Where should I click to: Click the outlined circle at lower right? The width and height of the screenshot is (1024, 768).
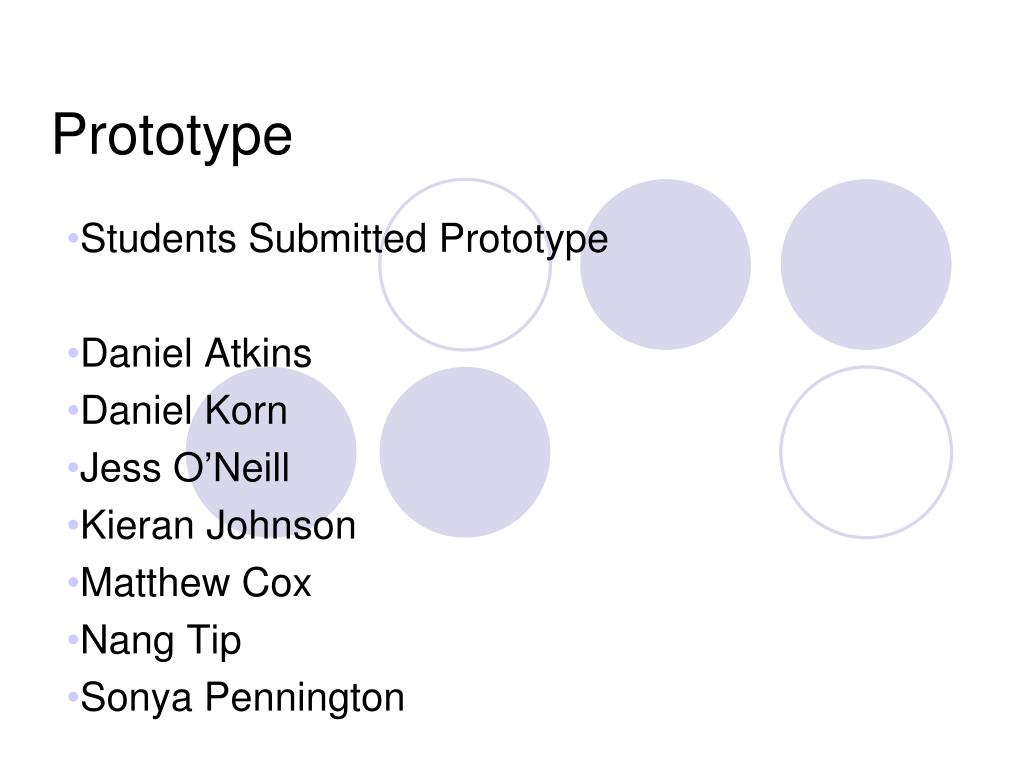866,452
